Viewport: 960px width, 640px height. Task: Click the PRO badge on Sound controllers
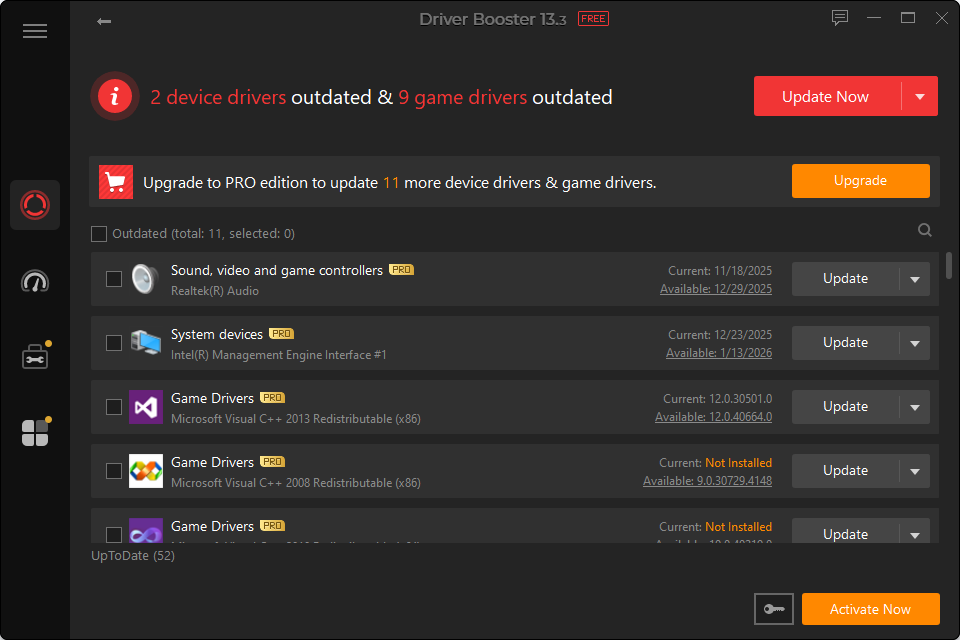[402, 269]
